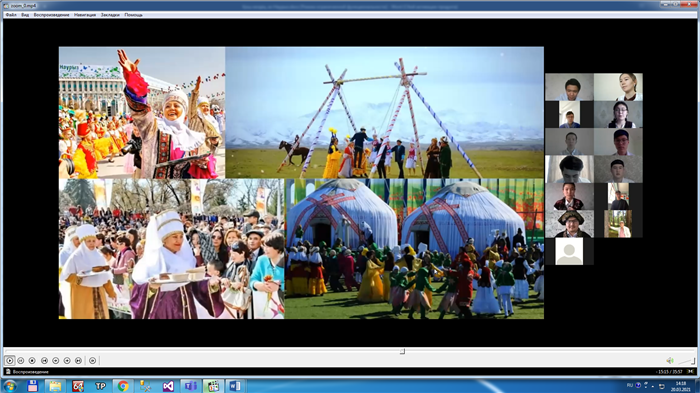Adjust the volume slider knob

[x=693, y=361]
